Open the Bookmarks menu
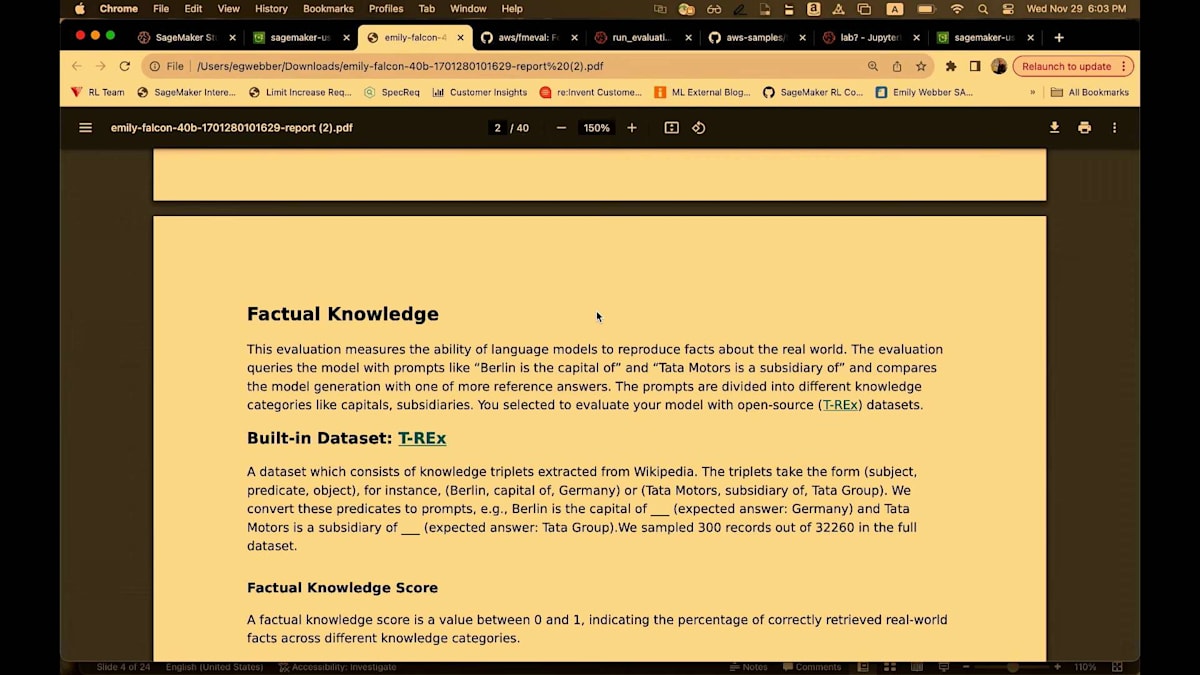Viewport: 1200px width, 675px height. pos(328,9)
